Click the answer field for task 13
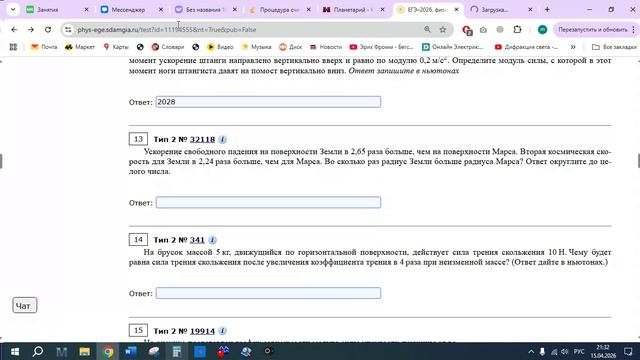 pos(268,202)
